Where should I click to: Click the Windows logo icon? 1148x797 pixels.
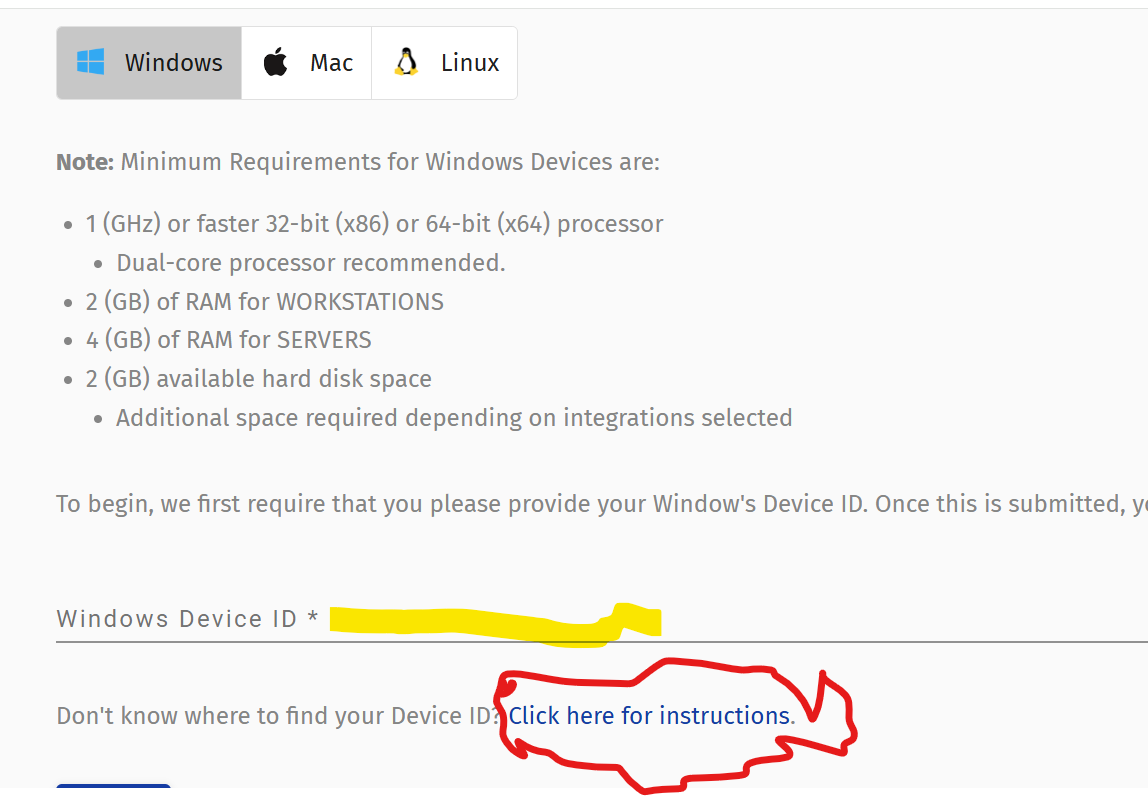[91, 62]
